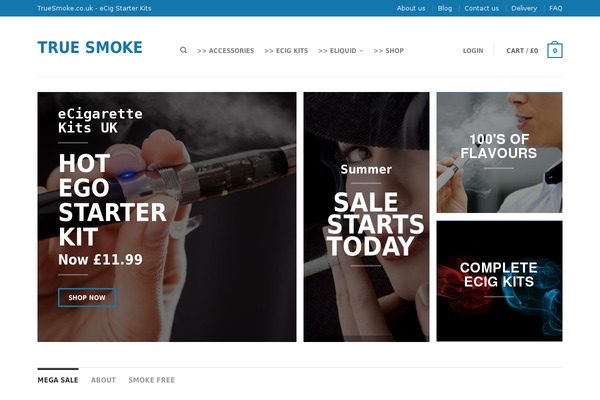Click the LOGIN link

coord(473,51)
